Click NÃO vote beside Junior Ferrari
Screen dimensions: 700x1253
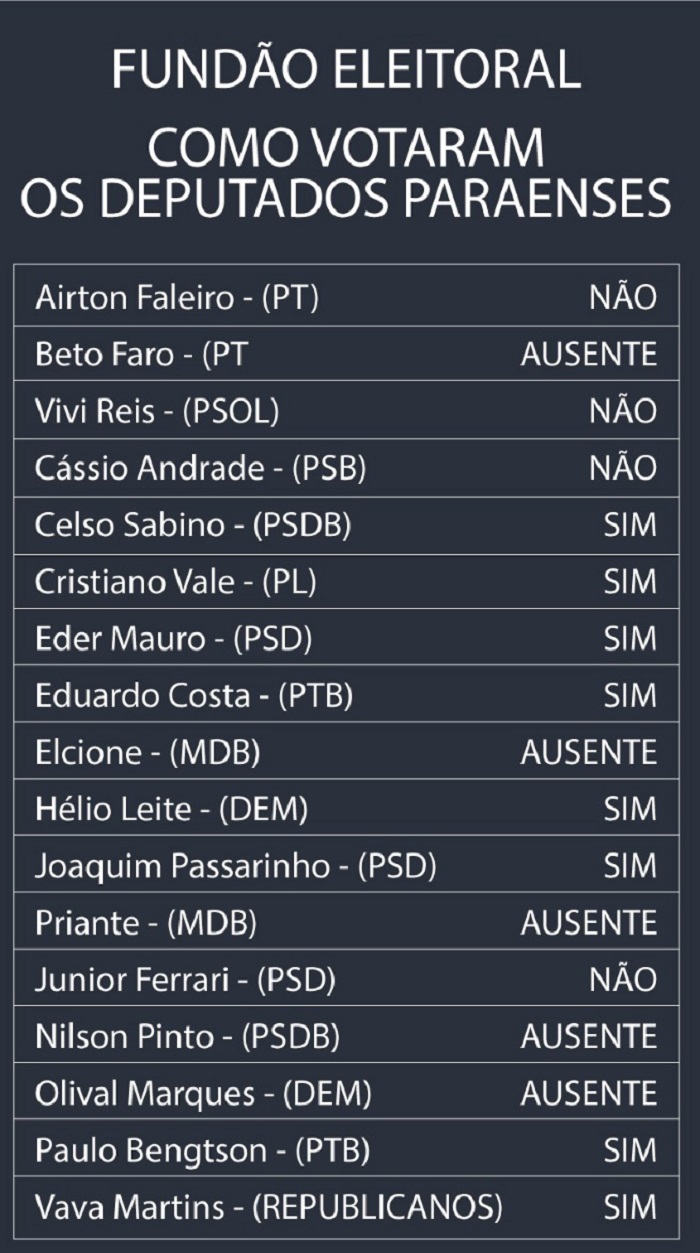[x=623, y=978]
